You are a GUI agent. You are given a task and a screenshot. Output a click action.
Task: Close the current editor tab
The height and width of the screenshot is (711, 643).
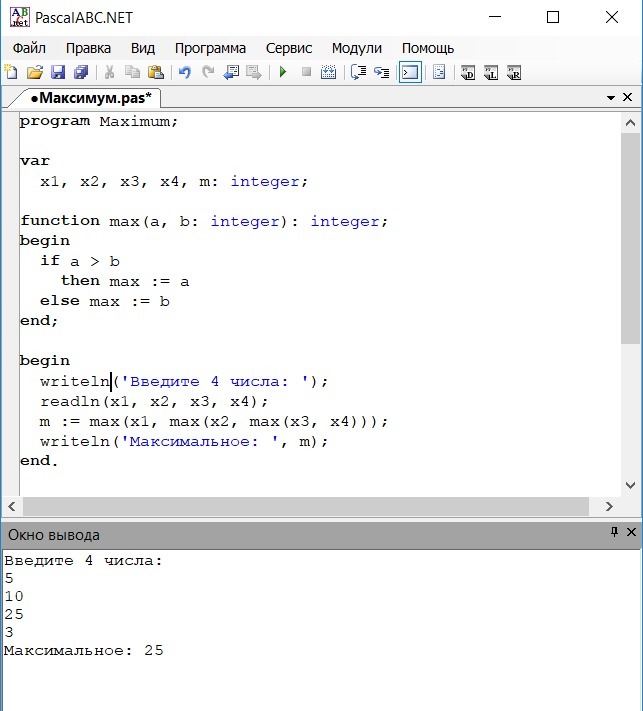[630, 98]
